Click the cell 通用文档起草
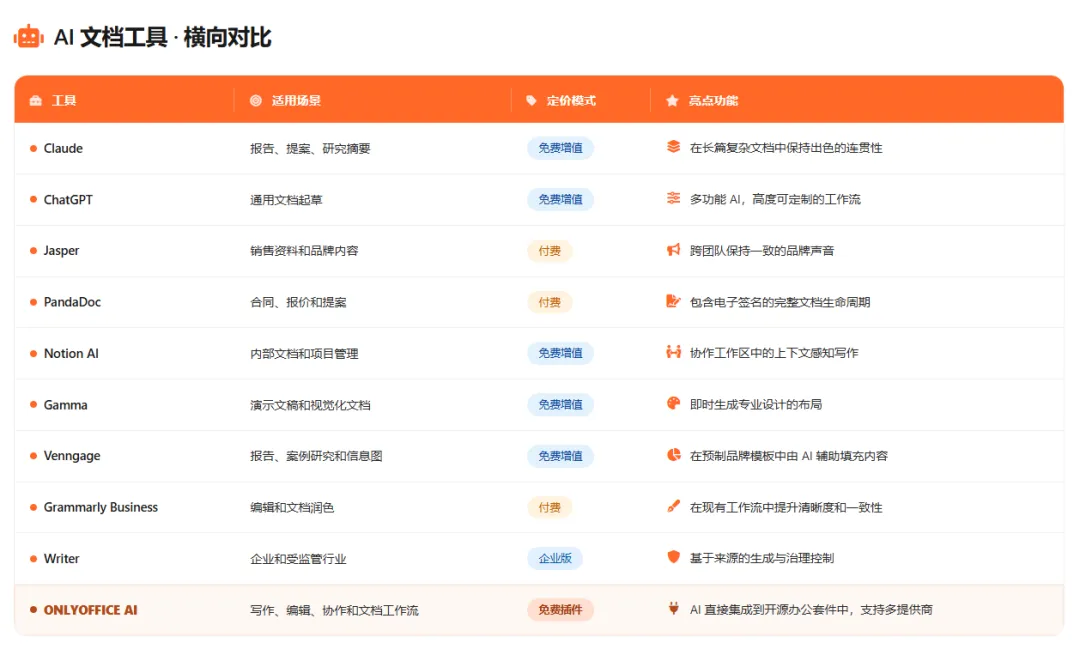This screenshot has width=1080, height=649. coord(286,200)
